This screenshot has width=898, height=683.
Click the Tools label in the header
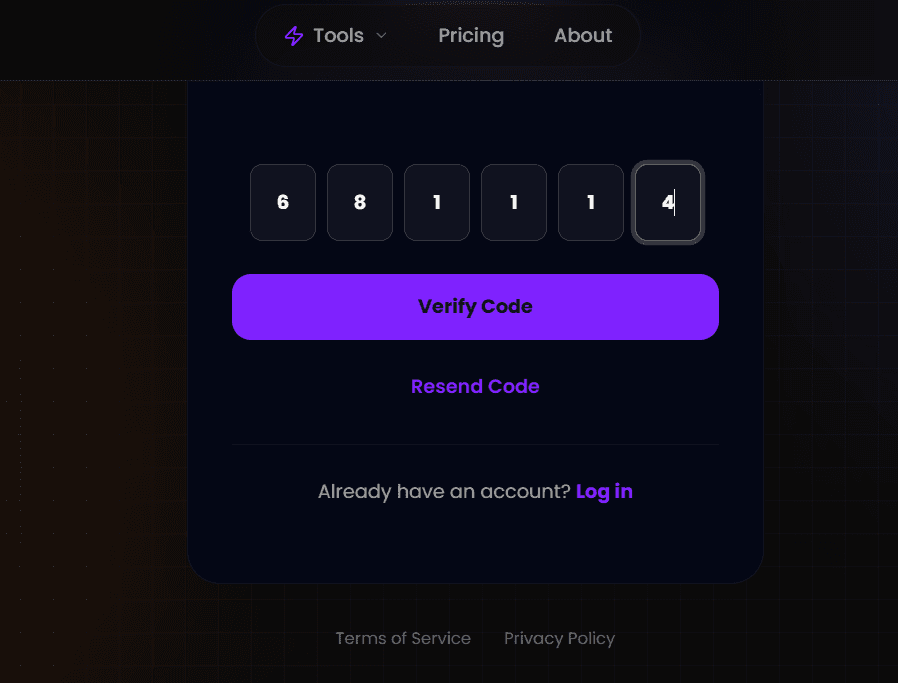click(337, 35)
